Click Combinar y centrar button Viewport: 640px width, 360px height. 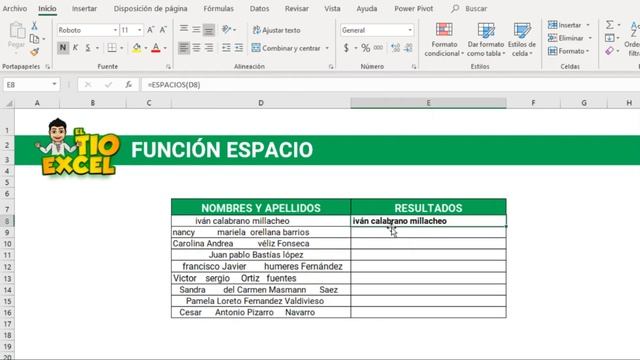click(286, 48)
